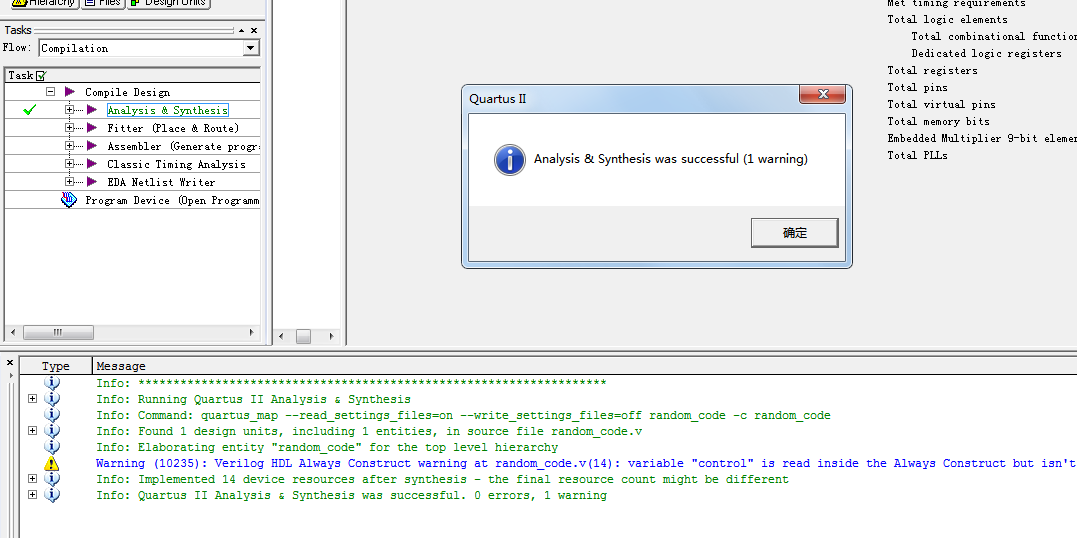Screen dimensions: 1077x538
Task: Click middle pane scrollbar left arrow
Action: [x=280, y=337]
